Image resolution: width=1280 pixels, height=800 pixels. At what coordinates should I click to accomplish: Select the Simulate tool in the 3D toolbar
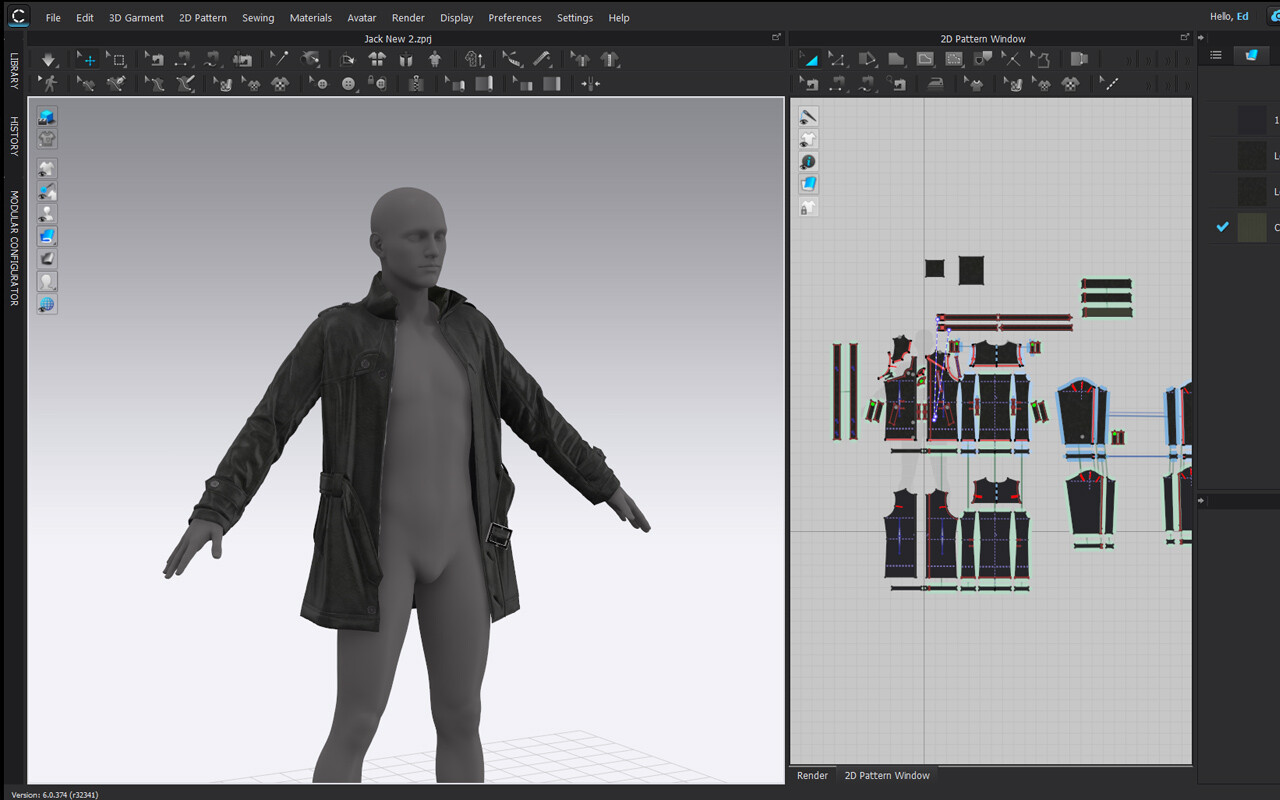[x=48, y=59]
